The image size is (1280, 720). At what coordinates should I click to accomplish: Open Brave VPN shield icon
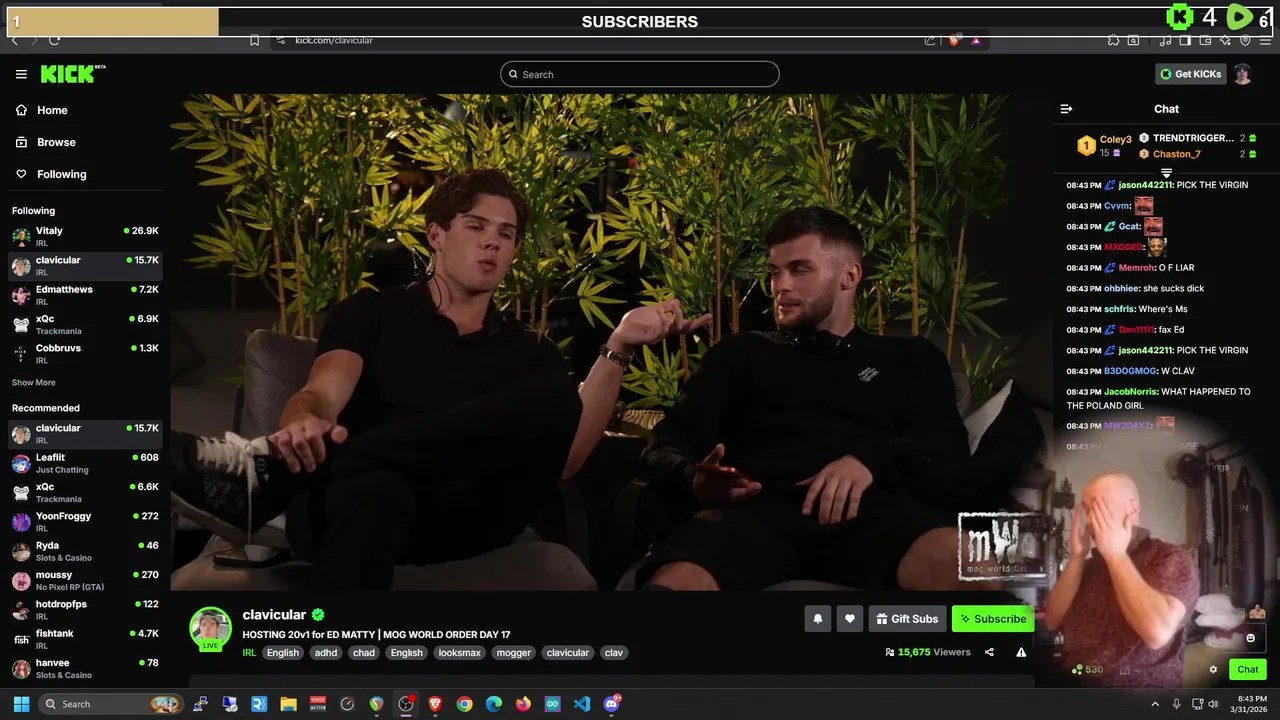coord(1245,40)
